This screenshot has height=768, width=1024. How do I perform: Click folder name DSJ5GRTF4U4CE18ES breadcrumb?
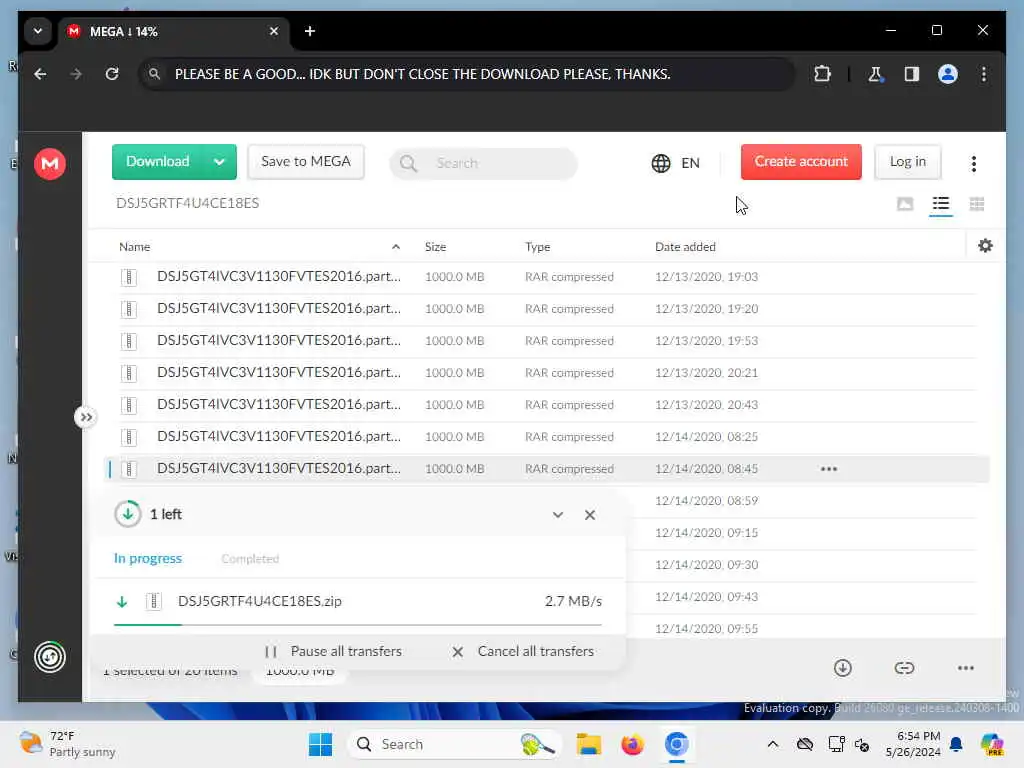pos(187,203)
